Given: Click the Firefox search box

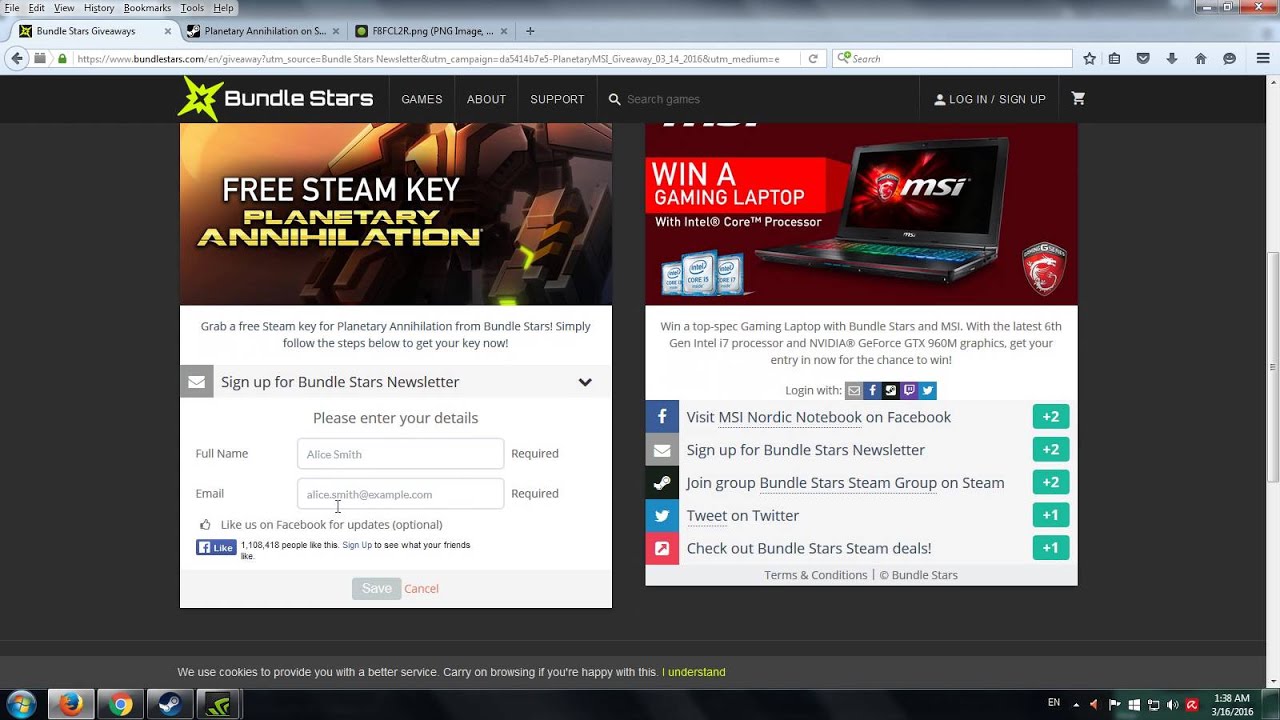Looking at the screenshot, I should (x=952, y=59).
